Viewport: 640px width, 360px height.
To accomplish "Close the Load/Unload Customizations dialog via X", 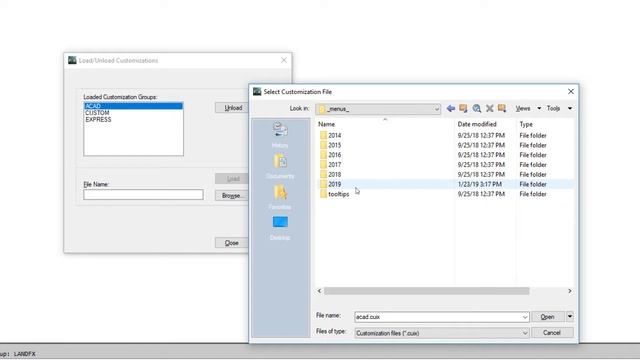I will coord(284,60).
